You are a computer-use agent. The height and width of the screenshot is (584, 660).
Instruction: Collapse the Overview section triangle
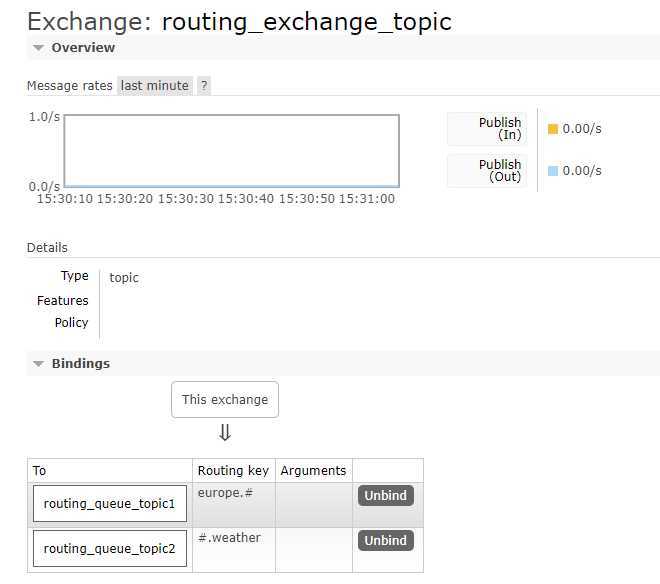coord(38,48)
